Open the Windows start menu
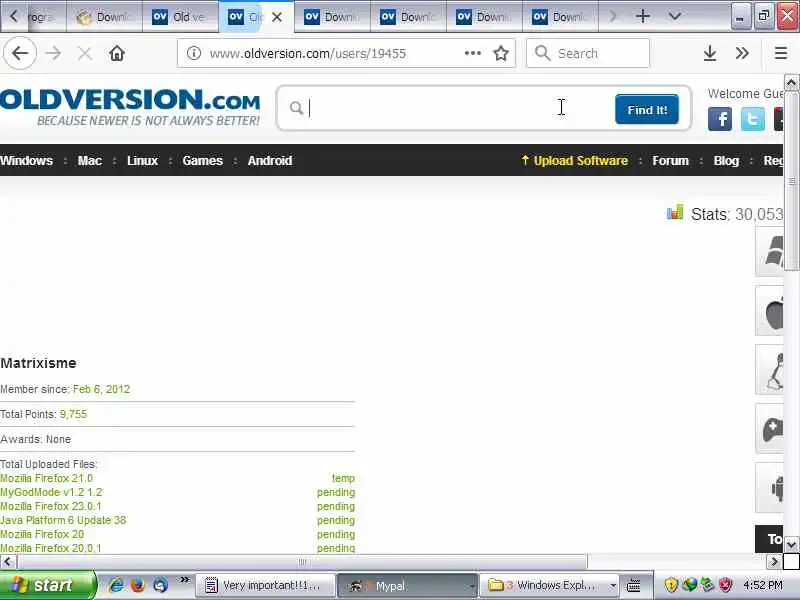This screenshot has width=800, height=600. (x=47, y=585)
